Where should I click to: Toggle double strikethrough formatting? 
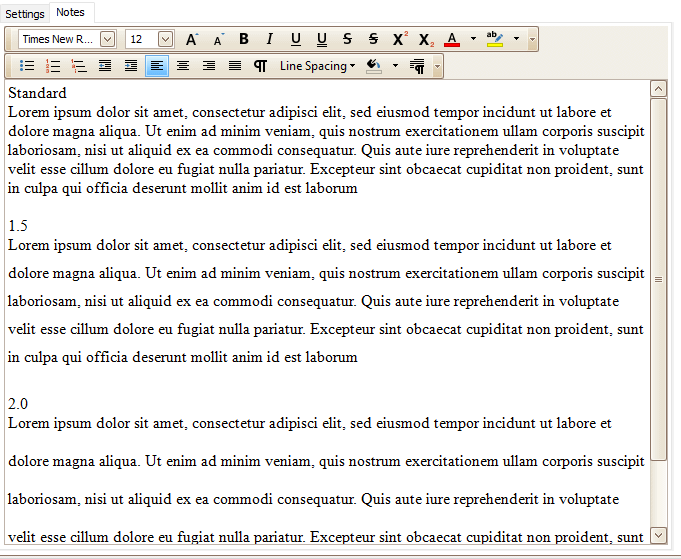pyautogui.click(x=374, y=40)
